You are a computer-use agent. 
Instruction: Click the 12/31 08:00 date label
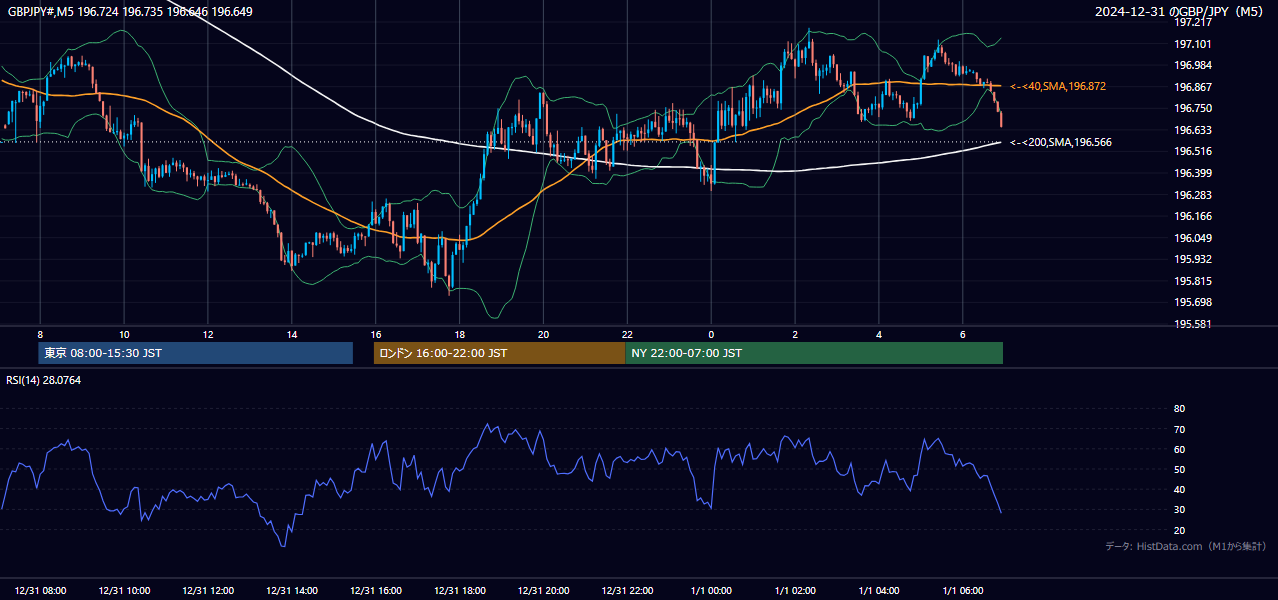click(x=40, y=591)
